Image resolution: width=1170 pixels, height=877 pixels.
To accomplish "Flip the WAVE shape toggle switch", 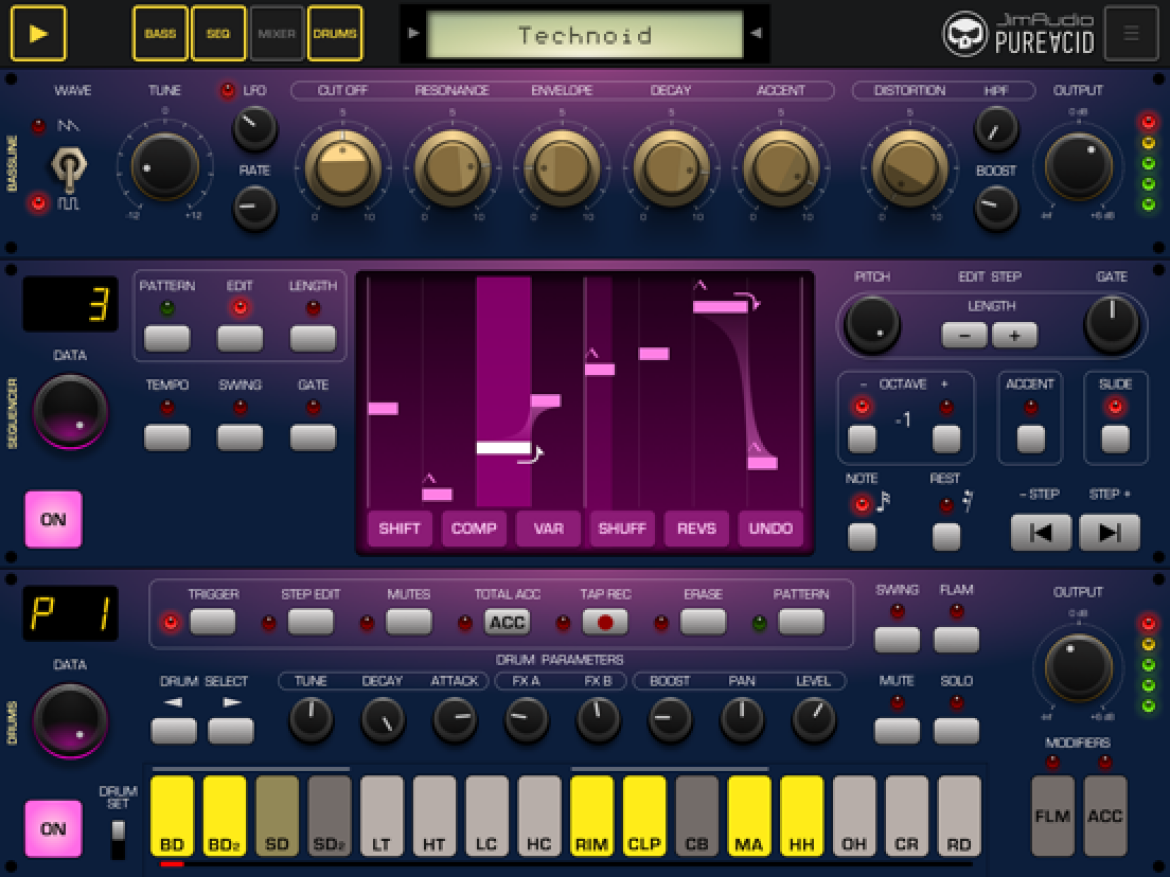I will click(x=68, y=167).
